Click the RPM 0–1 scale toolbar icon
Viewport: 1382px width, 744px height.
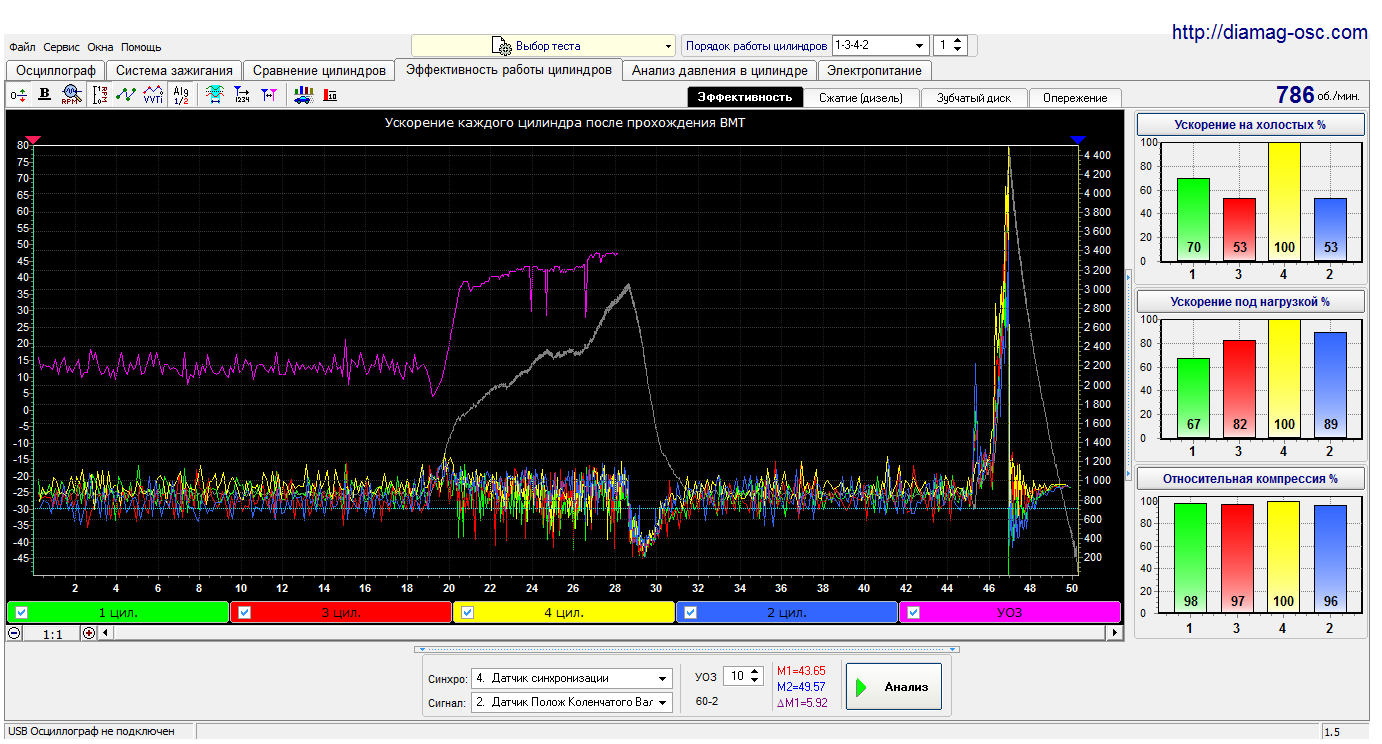click(x=100, y=95)
